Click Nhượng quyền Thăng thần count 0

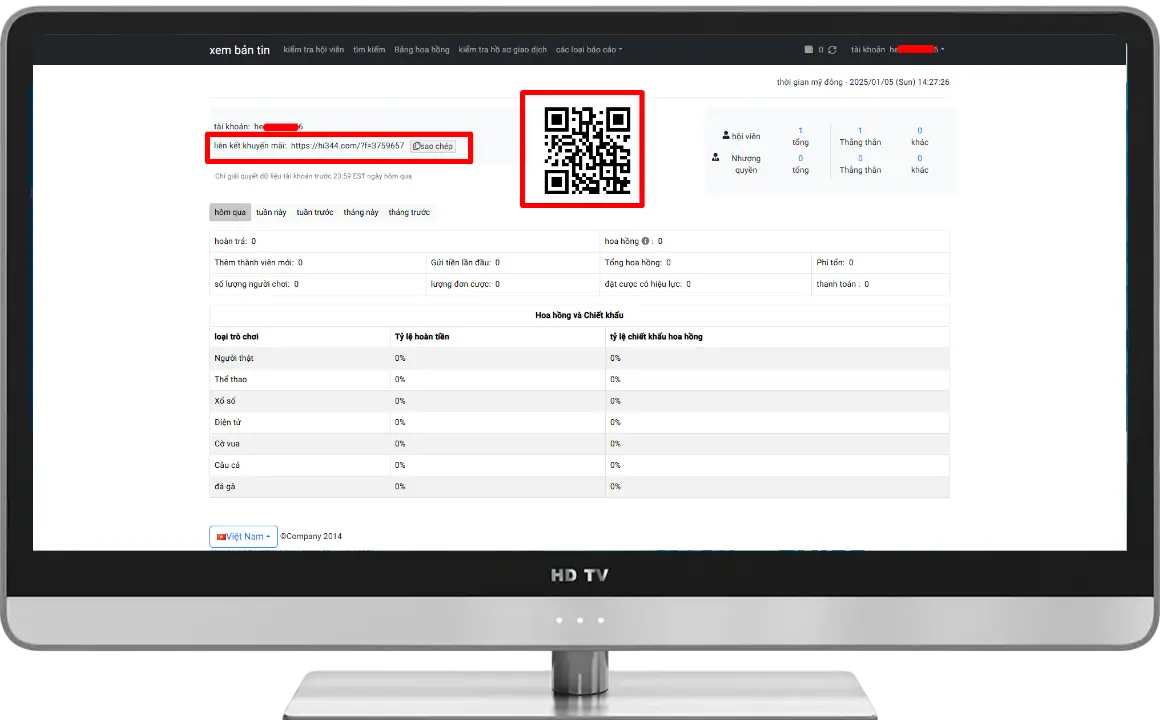point(860,158)
